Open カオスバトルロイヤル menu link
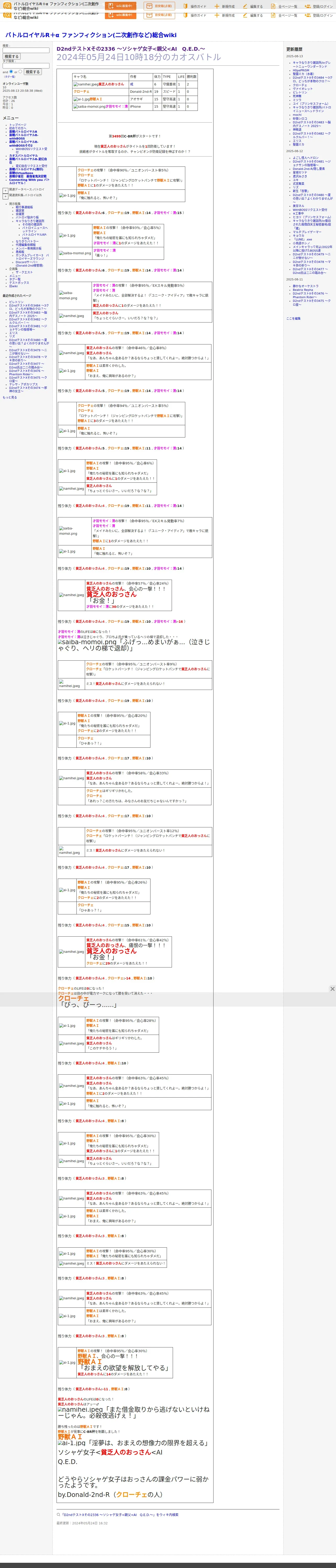This screenshot has height=1568, width=336. [x=23, y=156]
